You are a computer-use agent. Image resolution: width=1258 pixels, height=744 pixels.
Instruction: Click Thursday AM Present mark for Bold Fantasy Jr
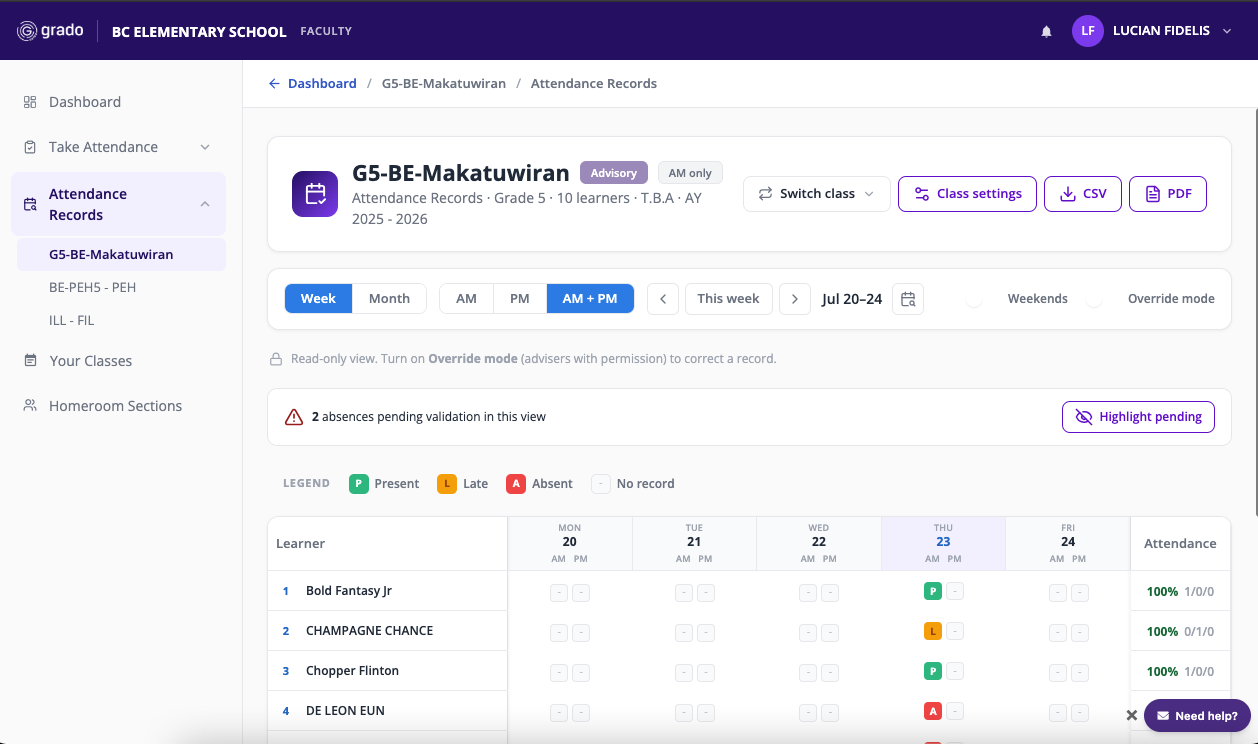coord(933,591)
